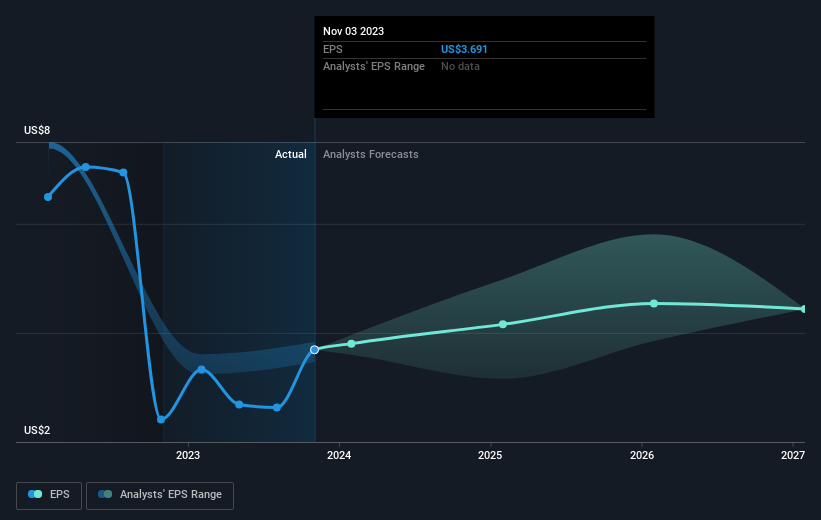Click the EPS peak point after 2023

click(x=202, y=370)
